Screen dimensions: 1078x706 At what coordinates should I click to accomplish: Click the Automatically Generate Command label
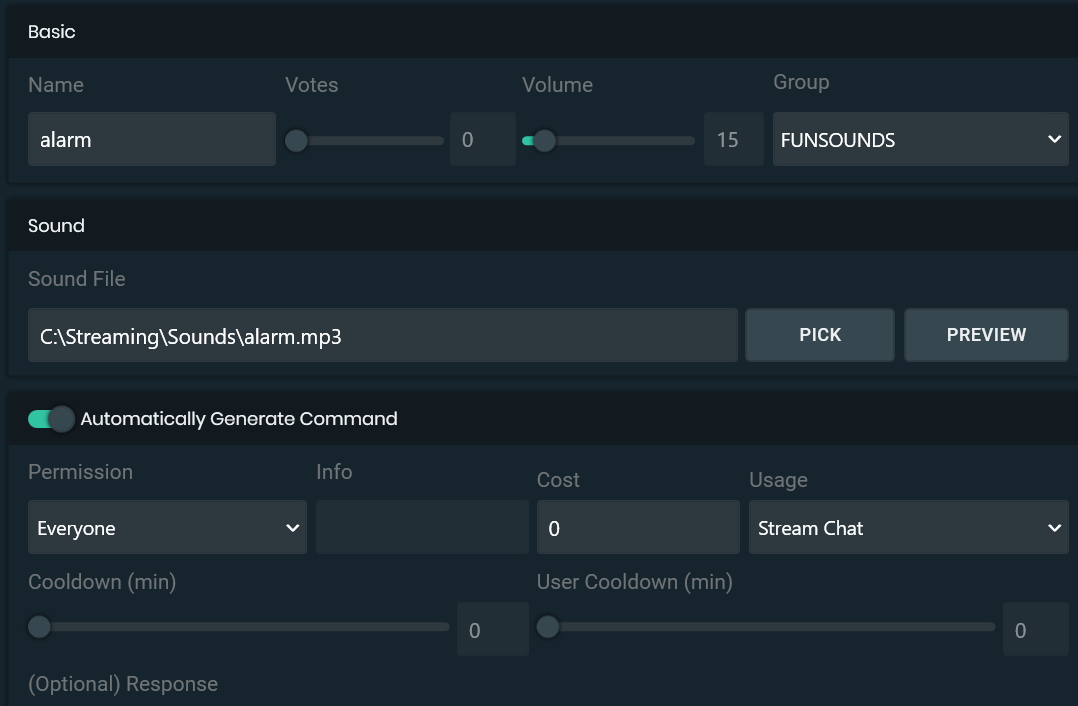point(239,419)
